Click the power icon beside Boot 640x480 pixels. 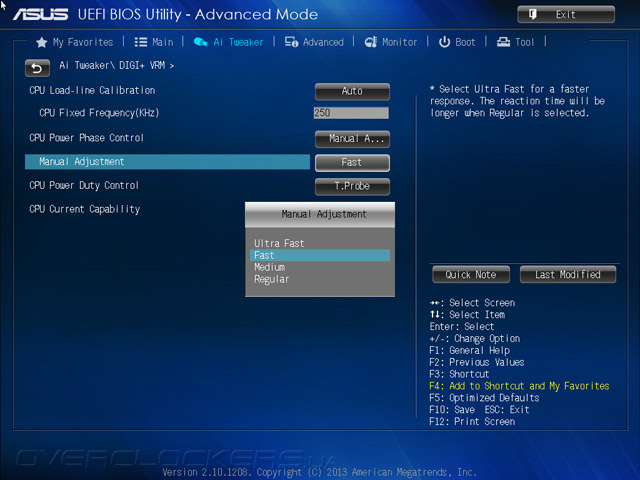(x=444, y=42)
